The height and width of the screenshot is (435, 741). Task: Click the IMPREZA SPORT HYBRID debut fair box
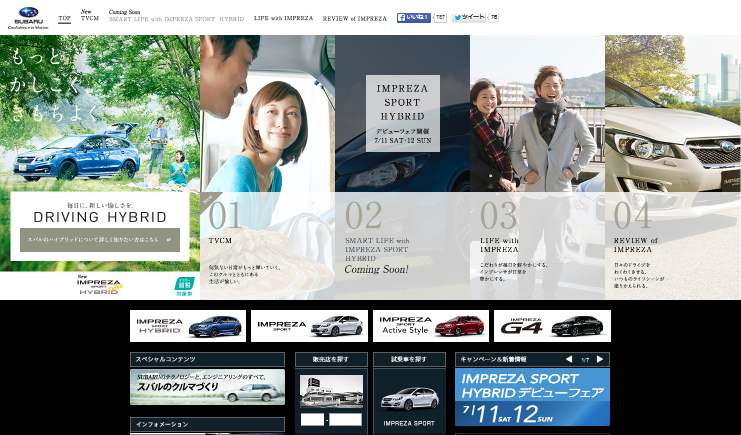[x=403, y=113]
